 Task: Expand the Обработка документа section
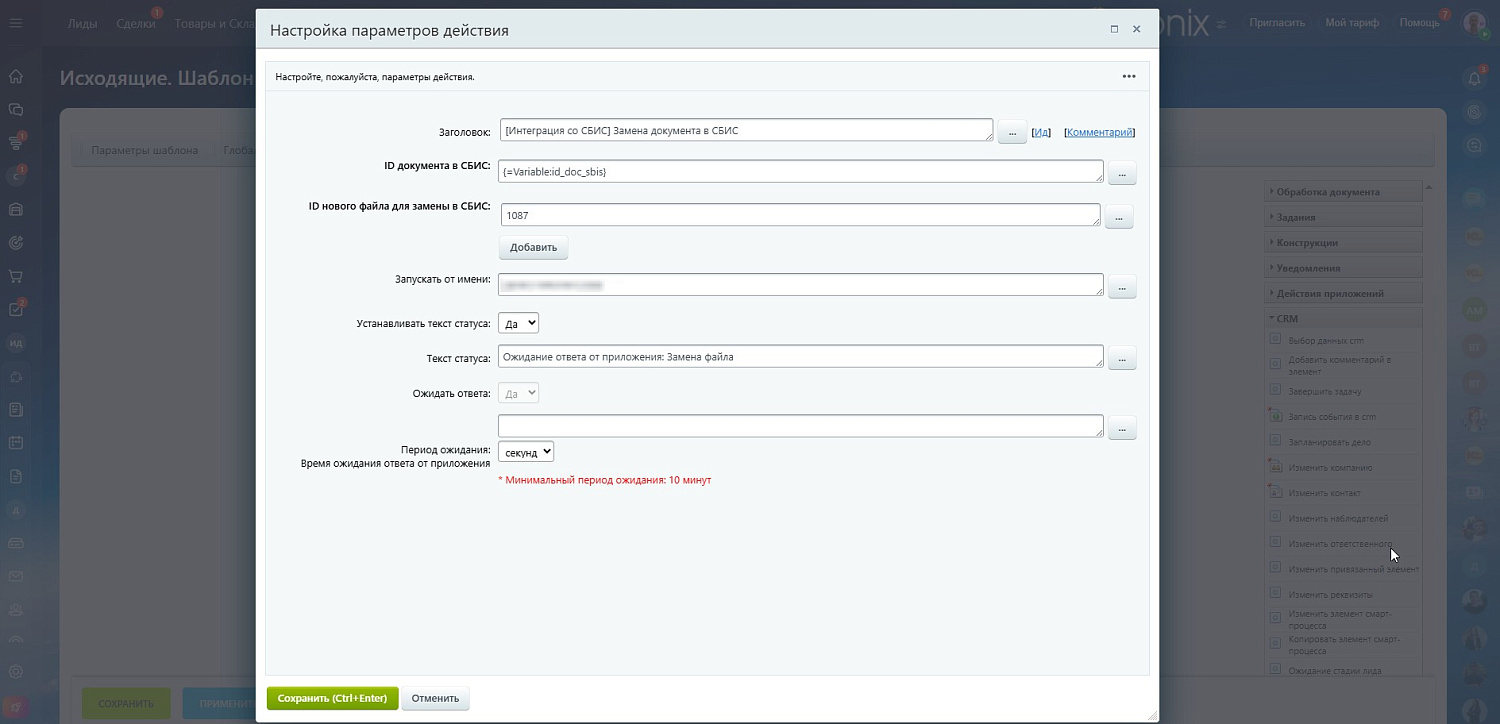coord(1344,192)
